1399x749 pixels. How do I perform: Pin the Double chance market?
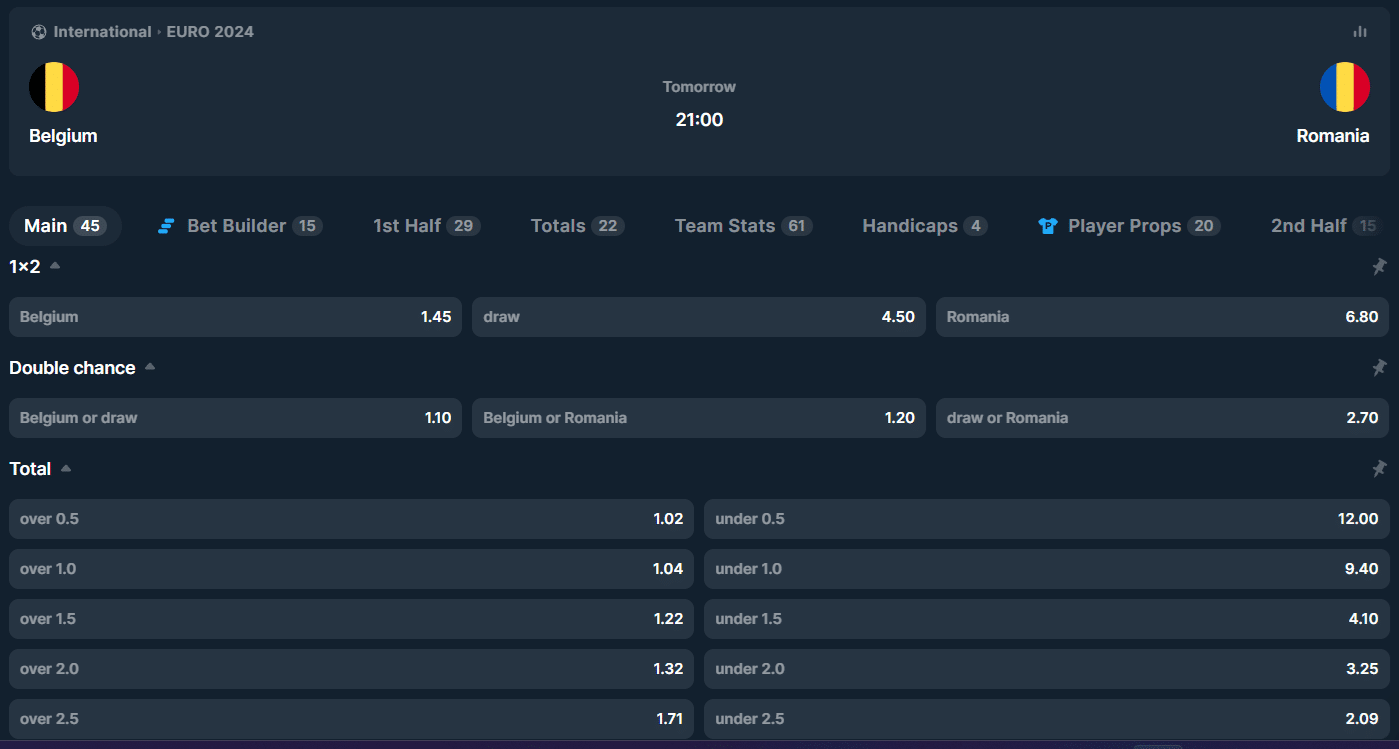[1379, 368]
